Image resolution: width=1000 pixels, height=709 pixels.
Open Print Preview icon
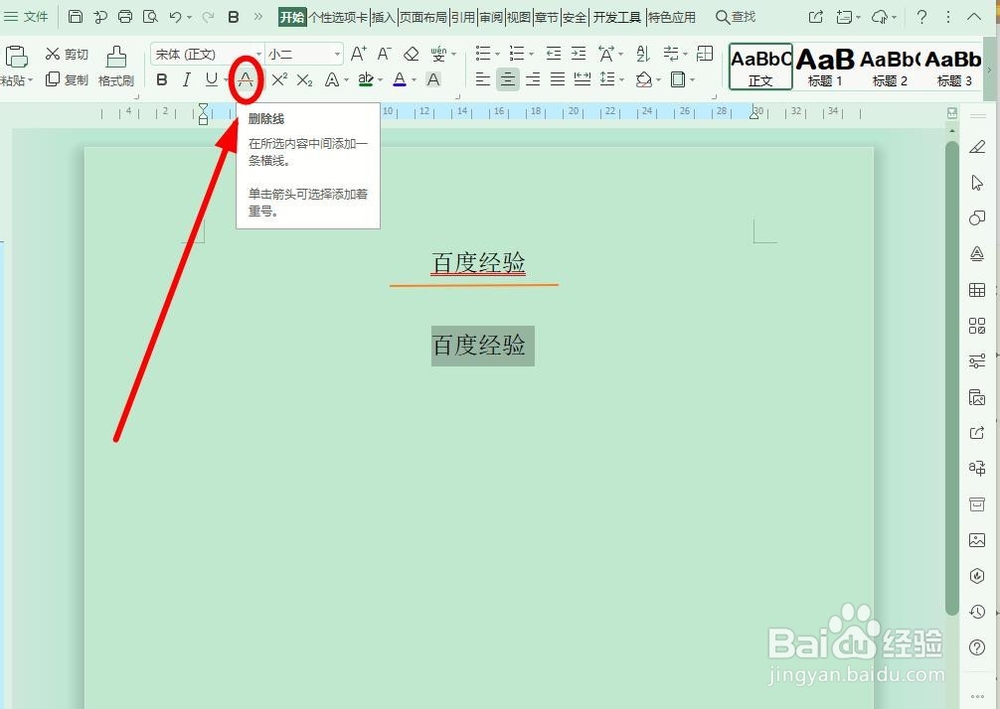(151, 17)
